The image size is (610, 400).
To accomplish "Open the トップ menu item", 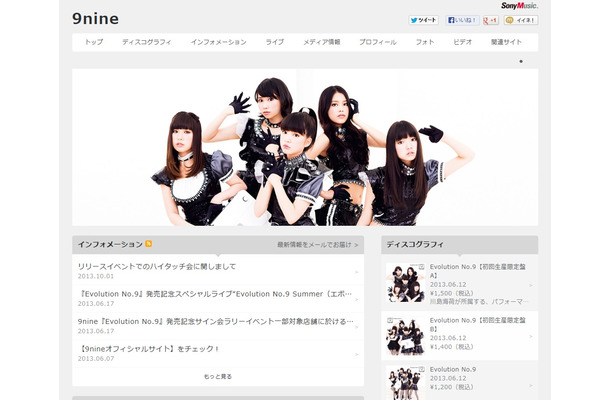I will tap(94, 42).
